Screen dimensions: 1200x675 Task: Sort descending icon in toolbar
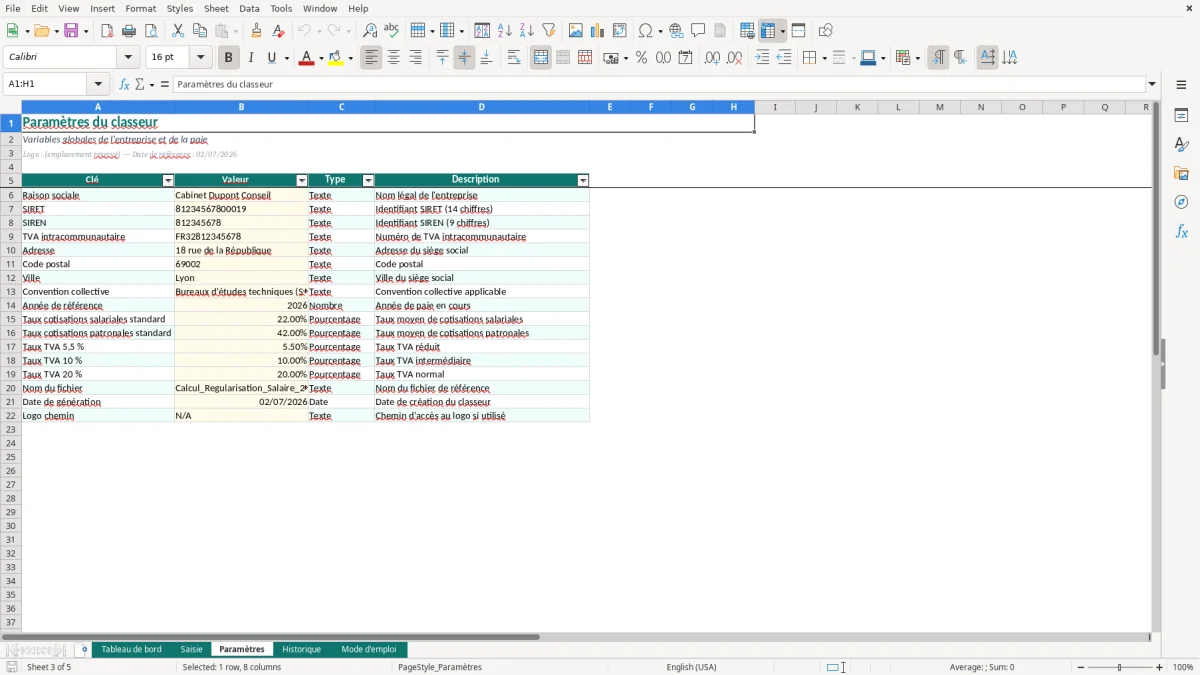[x=527, y=31]
